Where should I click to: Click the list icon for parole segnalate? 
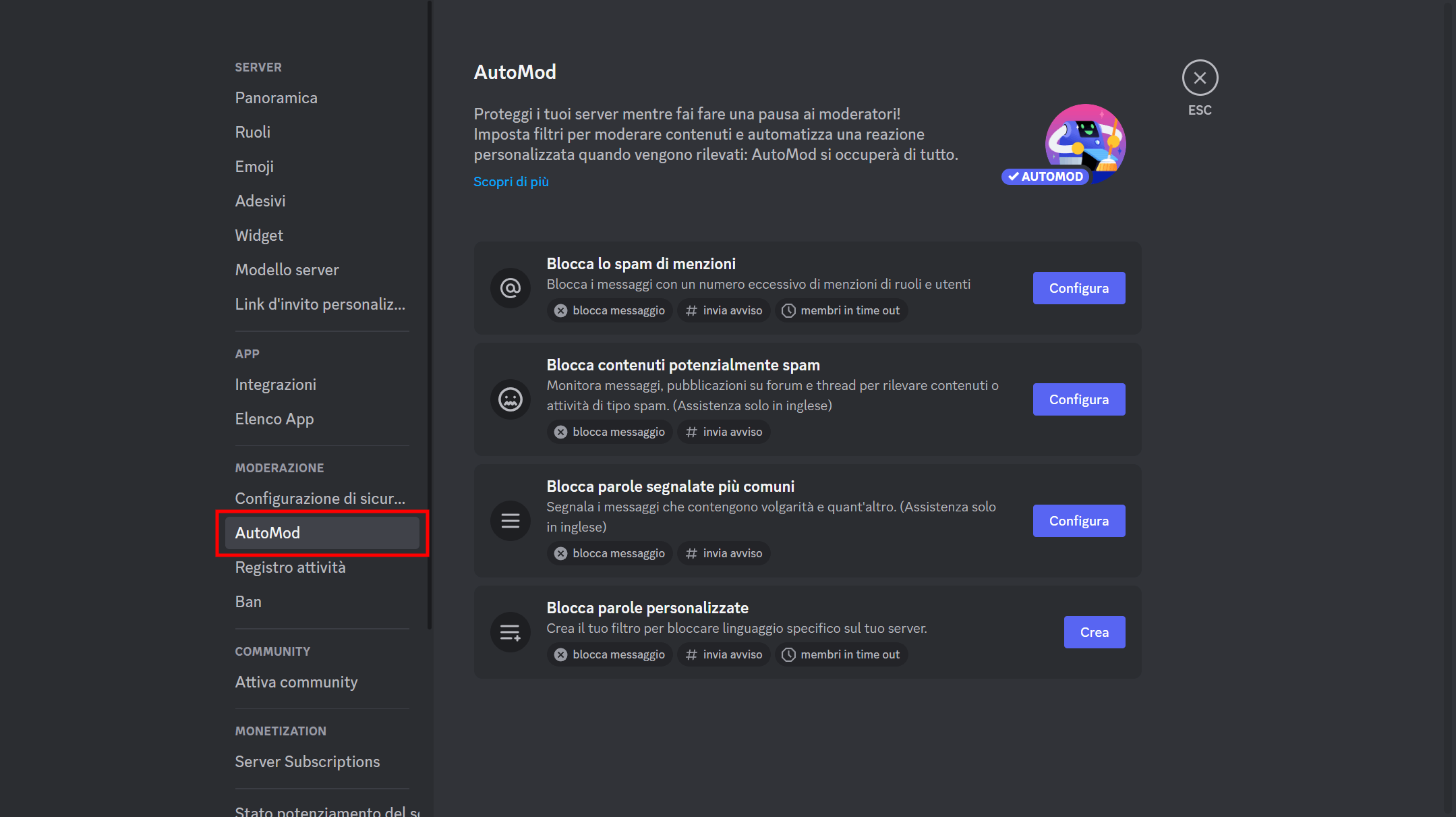point(511,520)
